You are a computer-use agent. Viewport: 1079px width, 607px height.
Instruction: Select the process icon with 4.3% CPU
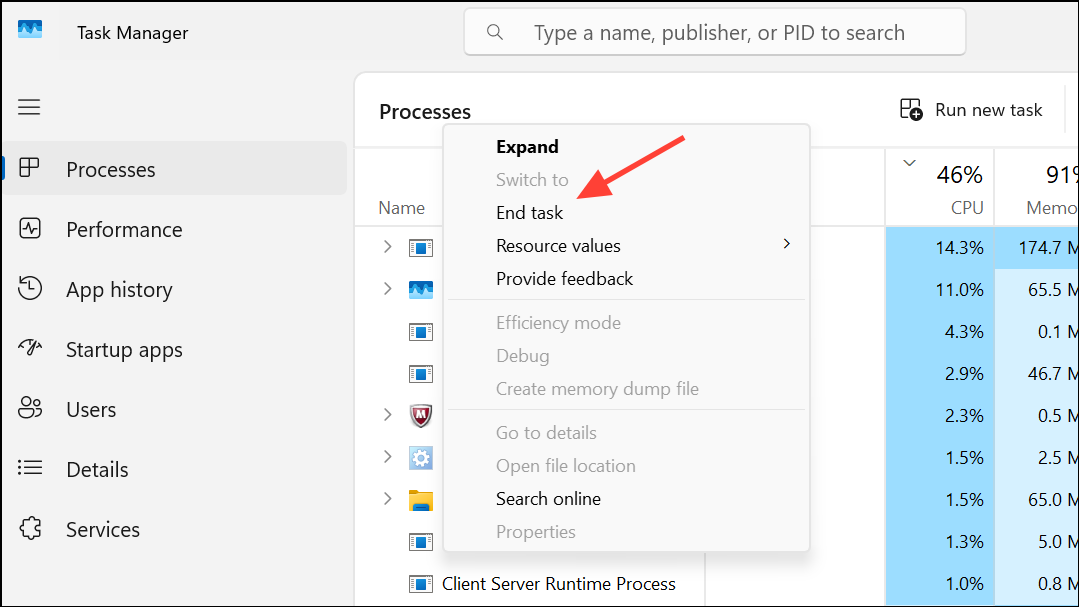pos(420,332)
